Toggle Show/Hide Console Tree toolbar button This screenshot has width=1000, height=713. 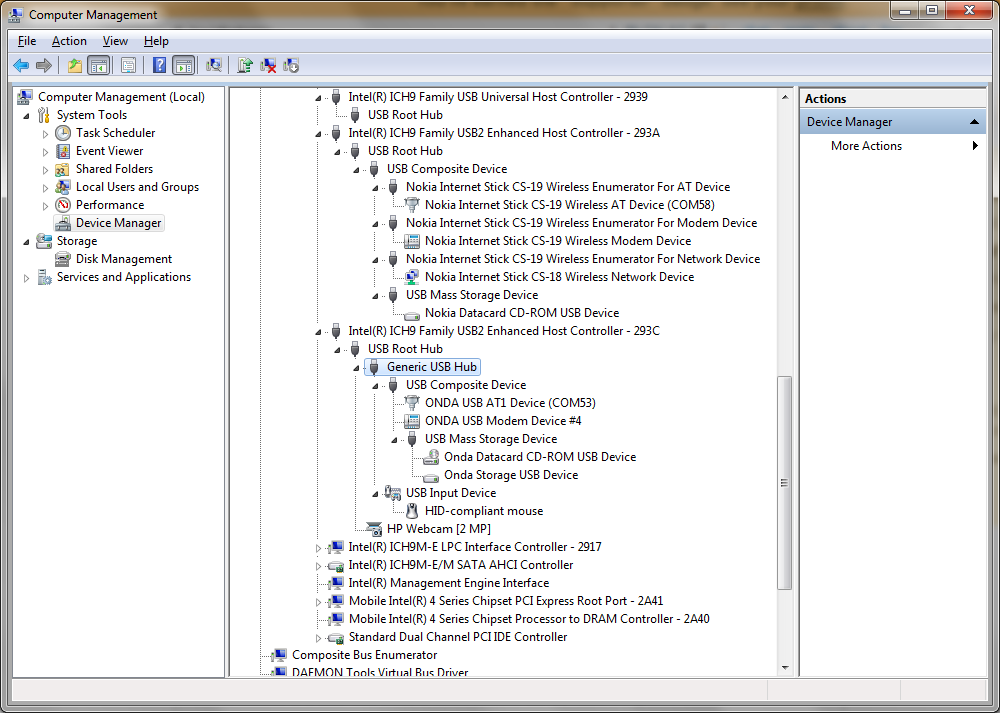point(98,65)
